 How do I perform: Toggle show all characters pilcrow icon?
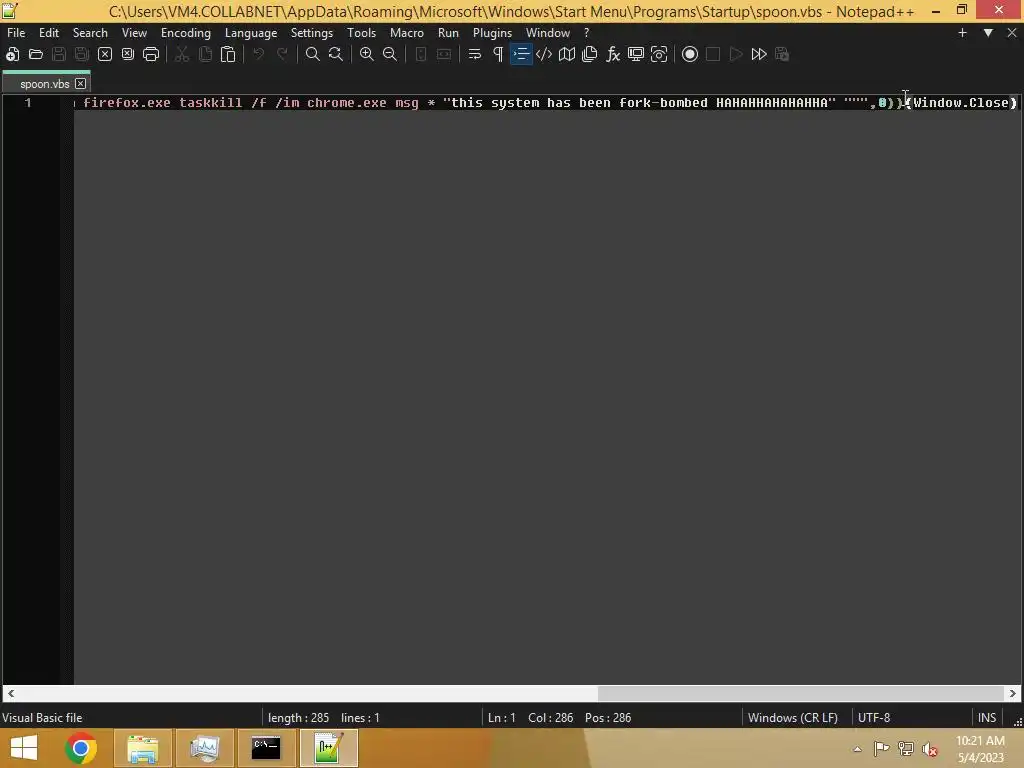coord(498,54)
